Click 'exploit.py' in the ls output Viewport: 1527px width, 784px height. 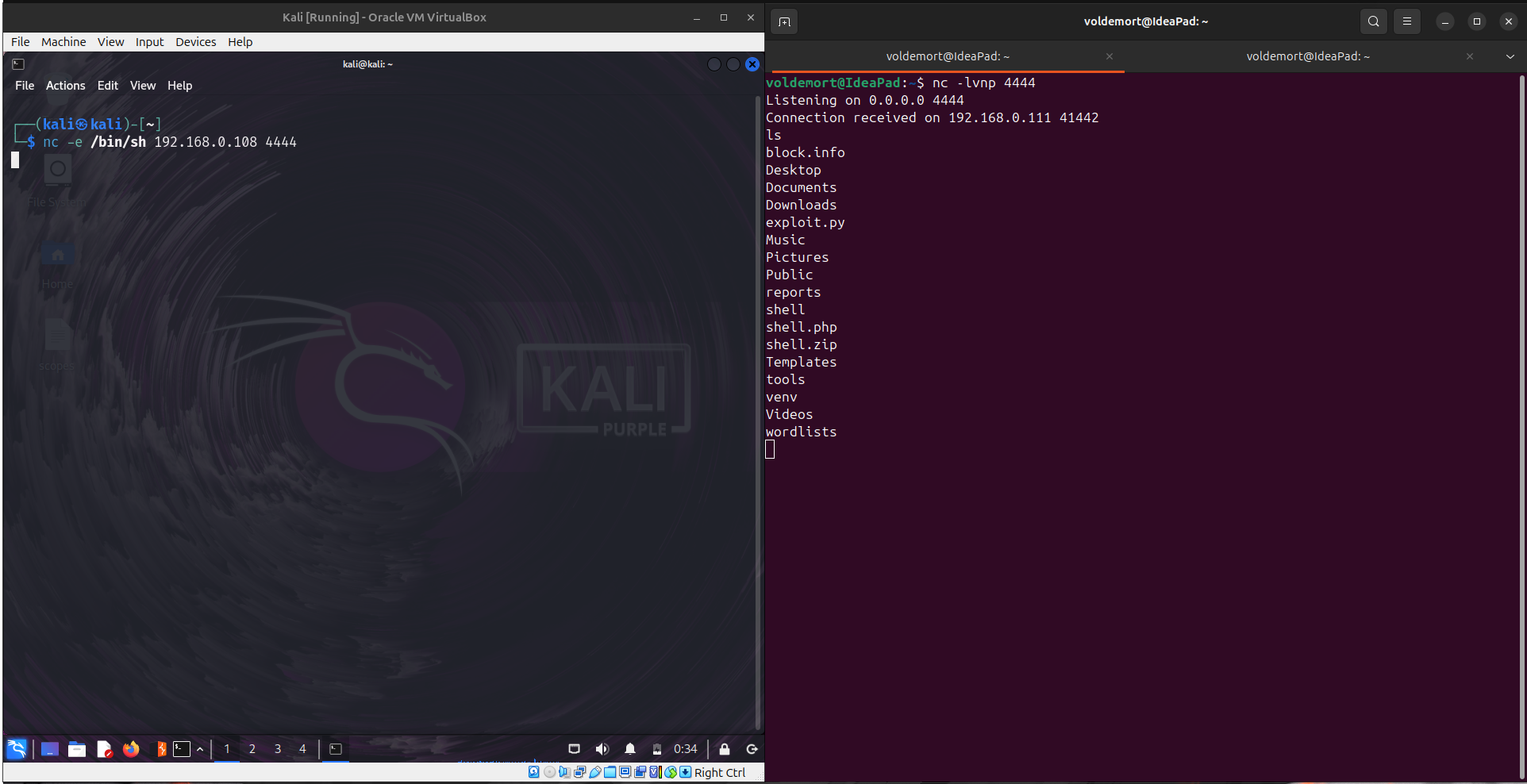point(805,223)
